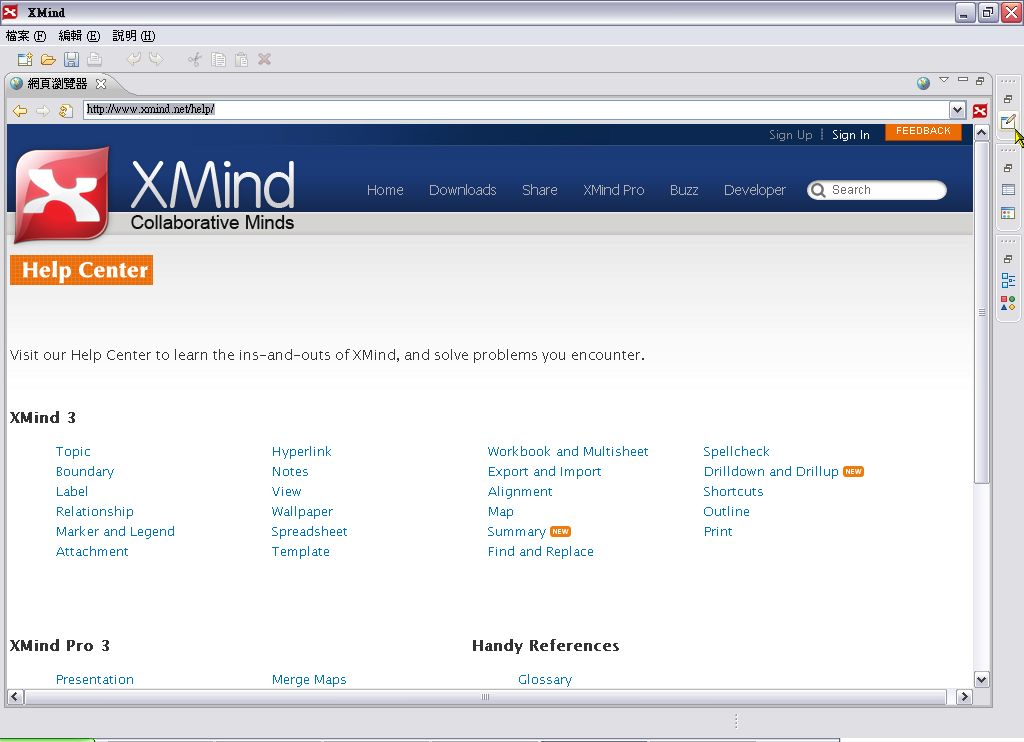Open the 檔案 (F) menu

tap(26, 36)
